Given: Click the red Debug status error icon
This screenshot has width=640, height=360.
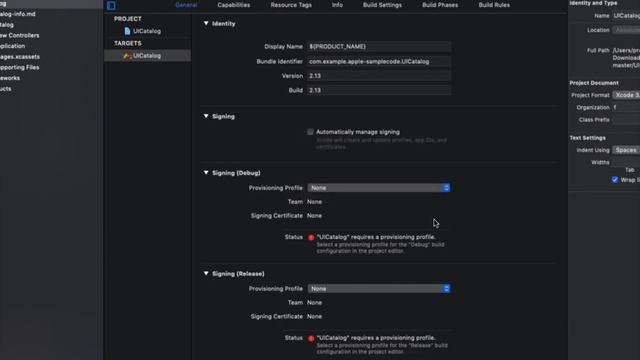Looking at the screenshot, I should coord(311,237).
